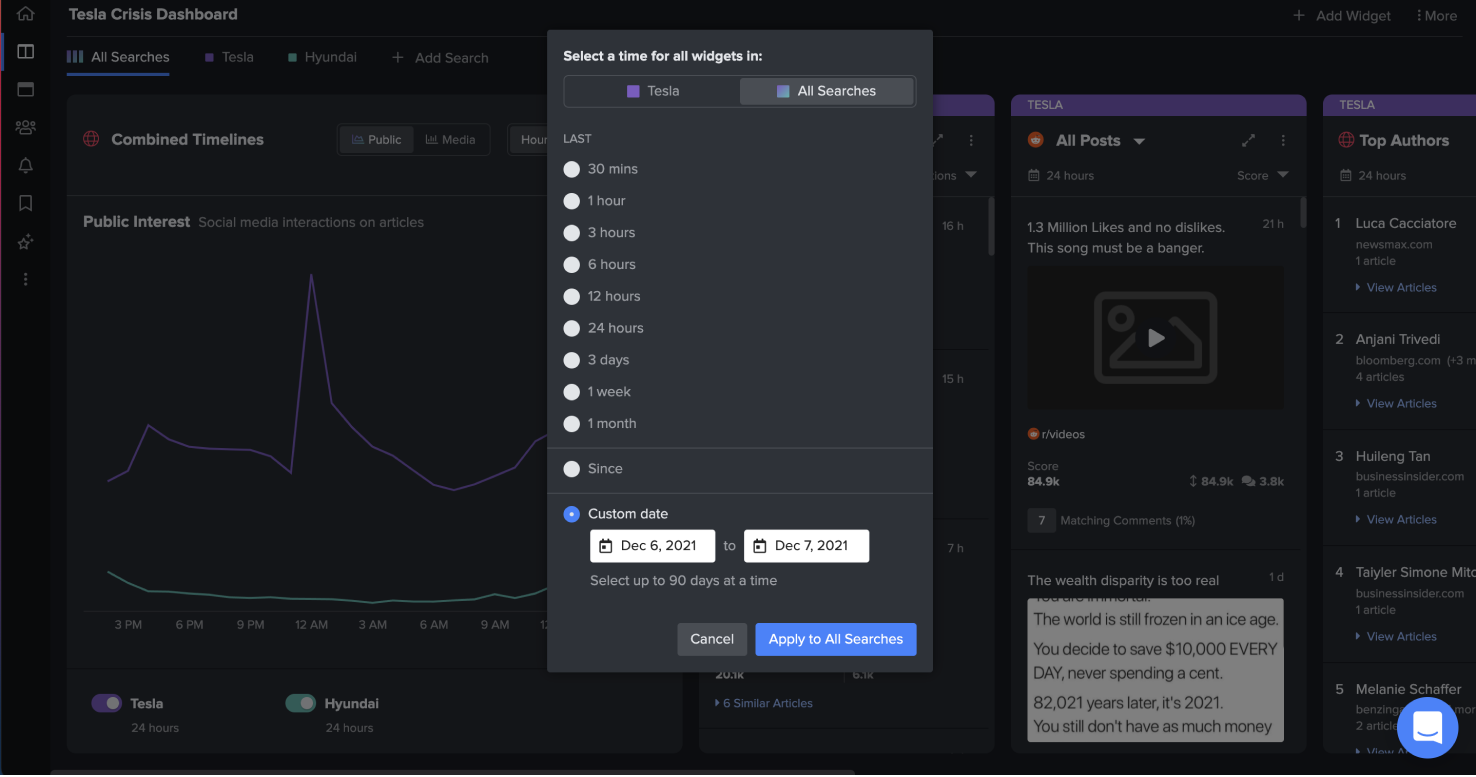Cancel the time selection dialog
The width and height of the screenshot is (1476, 777).
tap(712, 639)
